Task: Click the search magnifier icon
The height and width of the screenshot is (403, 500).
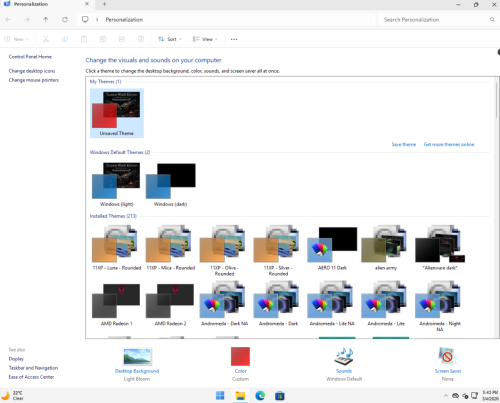Action: coord(492,20)
